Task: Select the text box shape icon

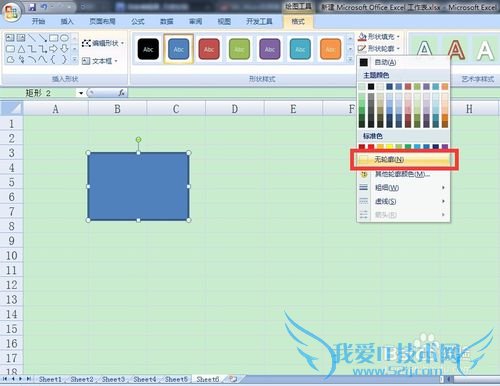Action: [11, 38]
